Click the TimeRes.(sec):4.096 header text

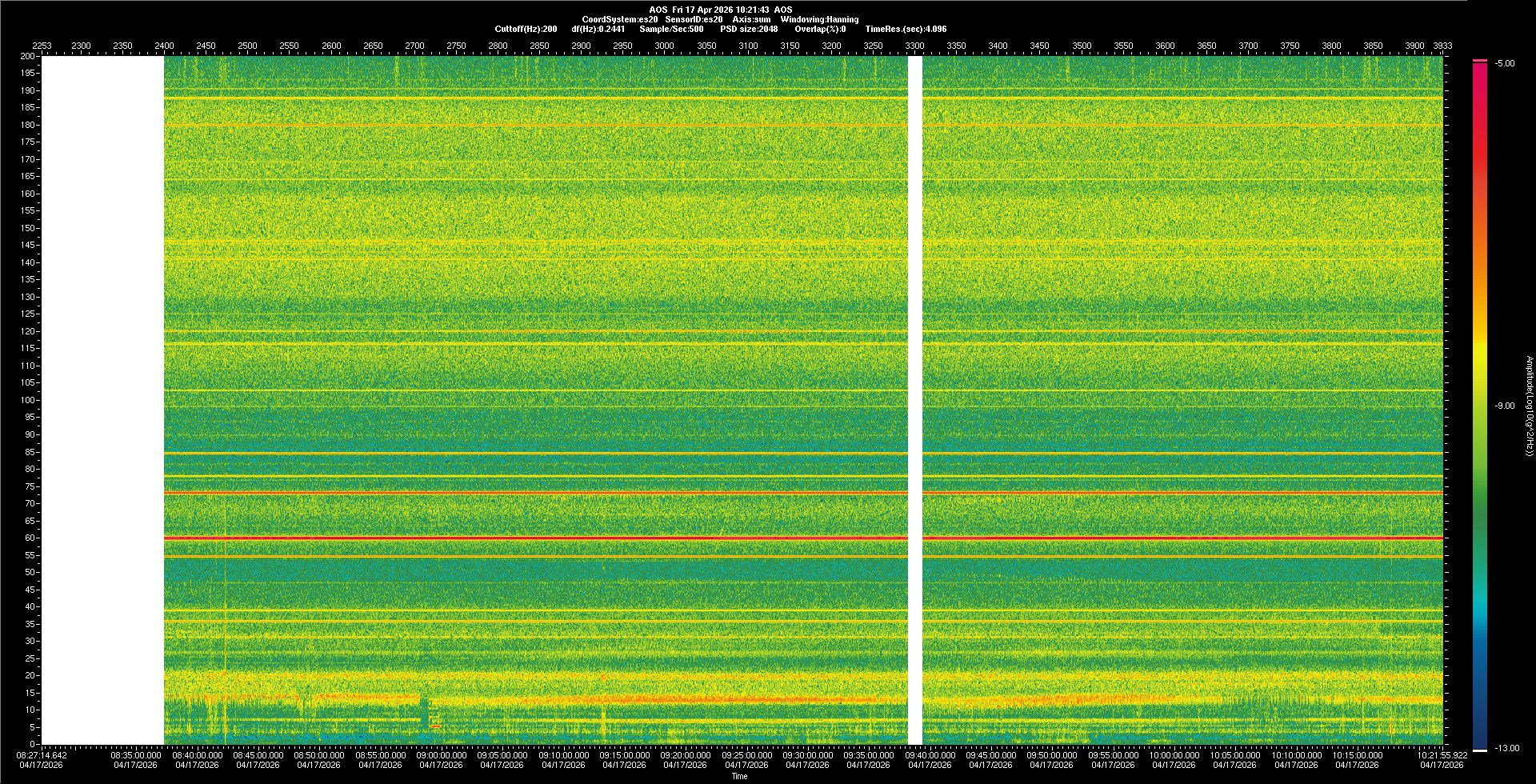[x=906, y=29]
